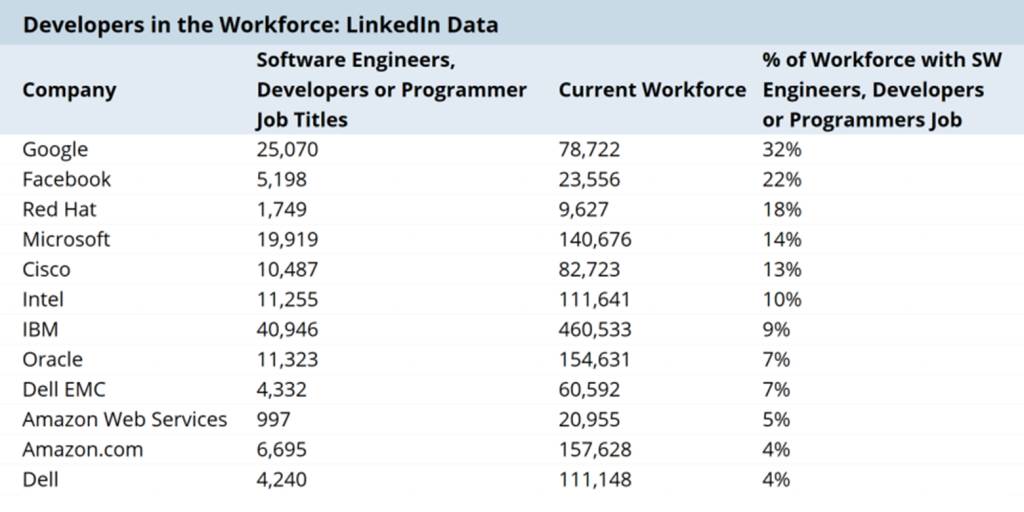Select Cisco's current workforce value 82,723

tap(589, 270)
